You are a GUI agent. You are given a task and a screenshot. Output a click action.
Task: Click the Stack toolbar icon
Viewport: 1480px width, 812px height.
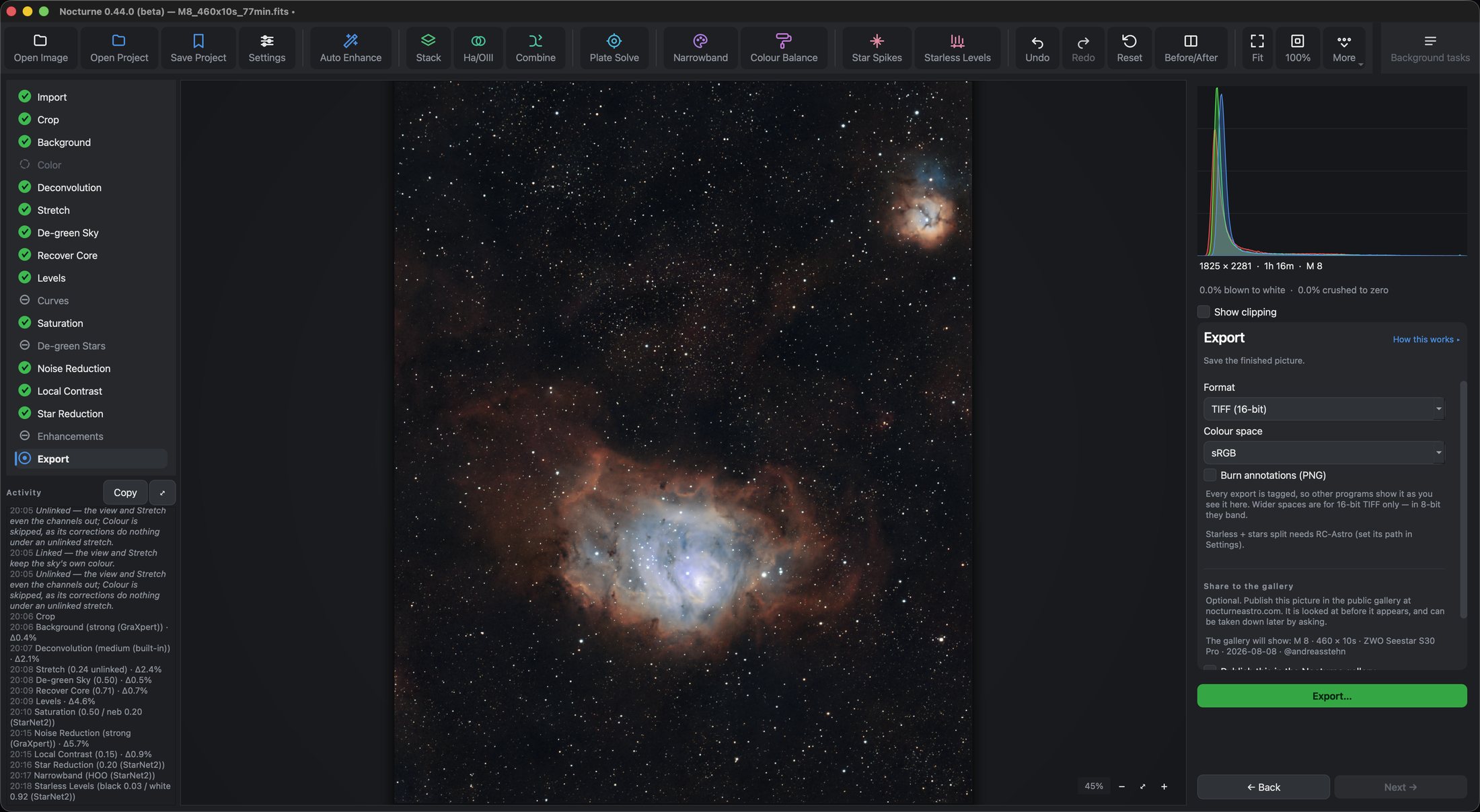(x=428, y=48)
